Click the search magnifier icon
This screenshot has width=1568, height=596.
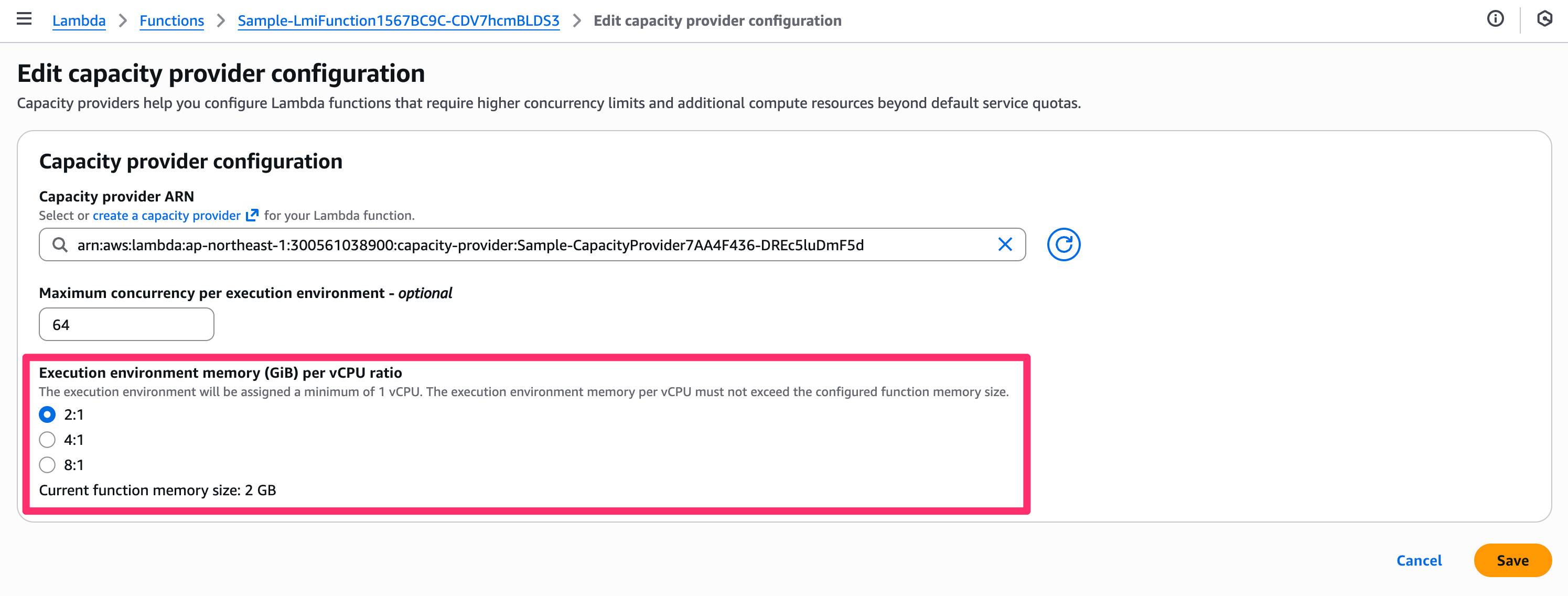(x=60, y=244)
